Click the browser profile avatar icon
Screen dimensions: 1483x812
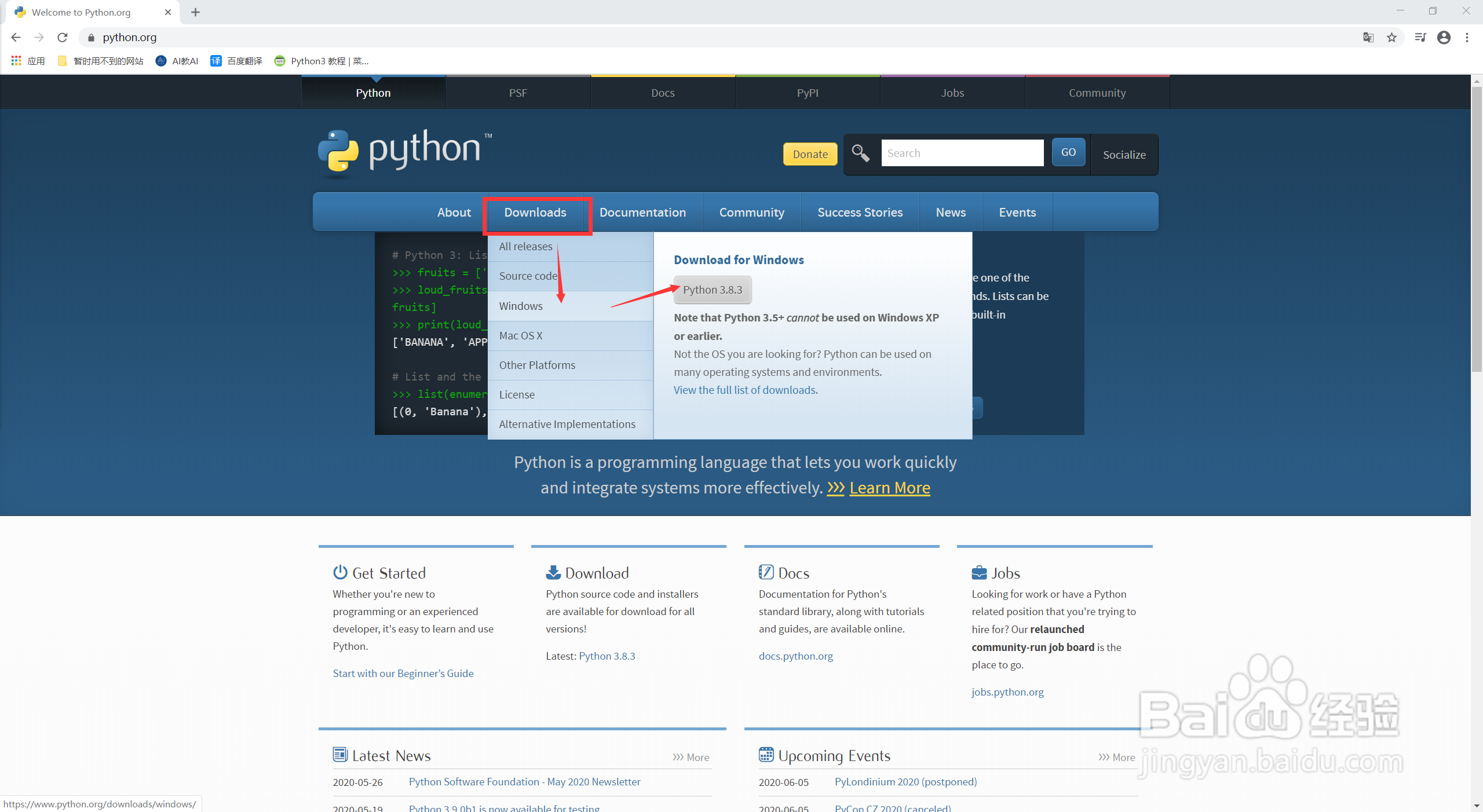[x=1444, y=38]
